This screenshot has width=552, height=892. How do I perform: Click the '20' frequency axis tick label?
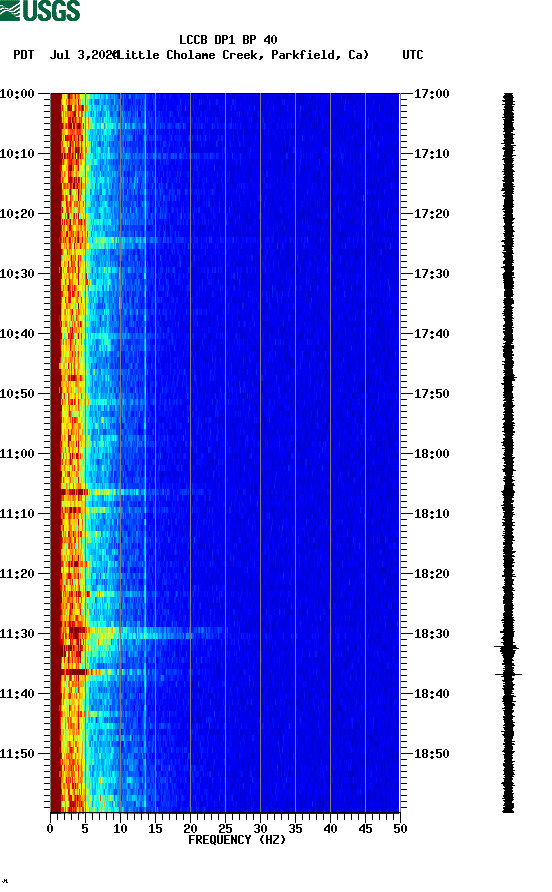[190, 829]
